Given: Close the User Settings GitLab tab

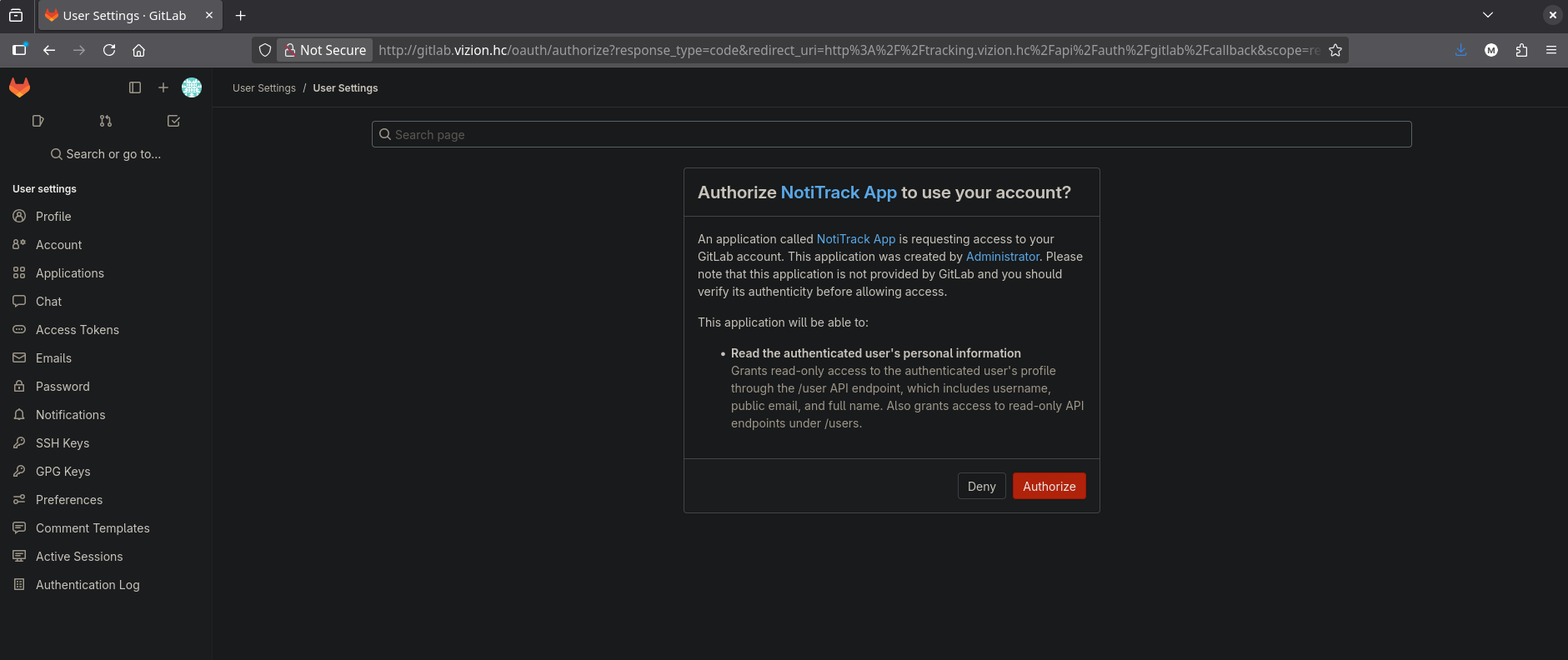Looking at the screenshot, I should pos(209,15).
